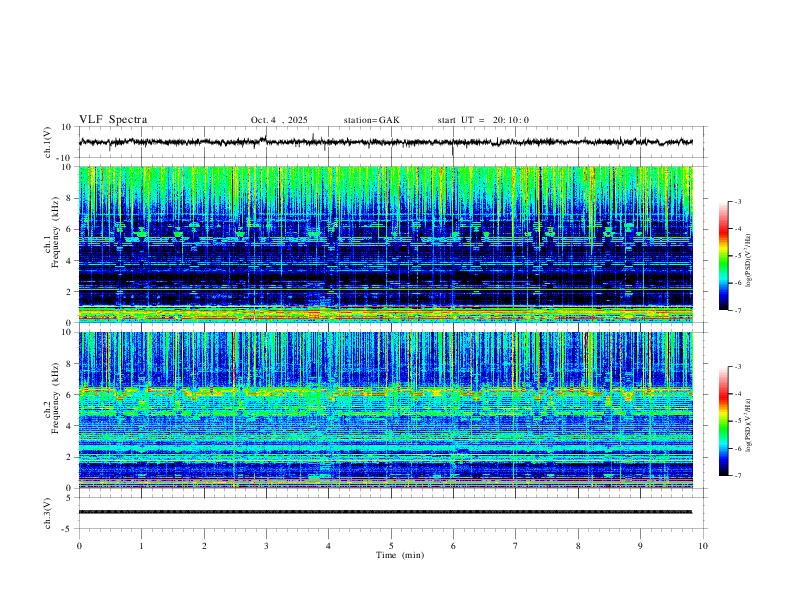Image resolution: width=792 pixels, height=612 pixels.
Task: Click the "station=GAK" header text
Action: [371, 120]
